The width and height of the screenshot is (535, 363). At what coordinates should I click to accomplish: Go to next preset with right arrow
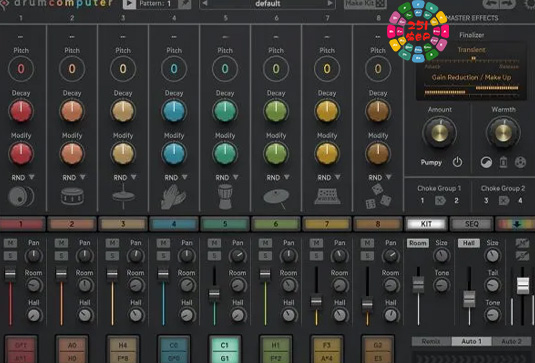pyautogui.click(x=330, y=3)
